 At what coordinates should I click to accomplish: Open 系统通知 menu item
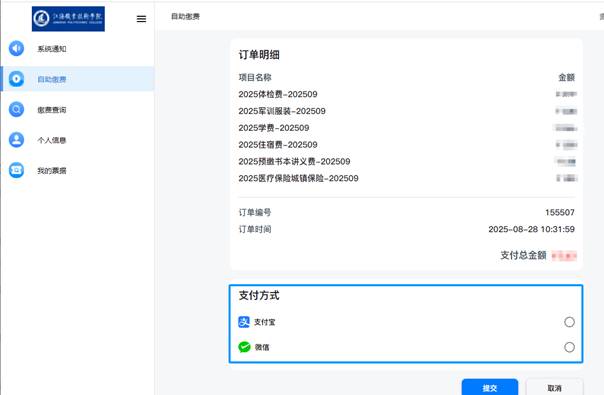pos(52,49)
